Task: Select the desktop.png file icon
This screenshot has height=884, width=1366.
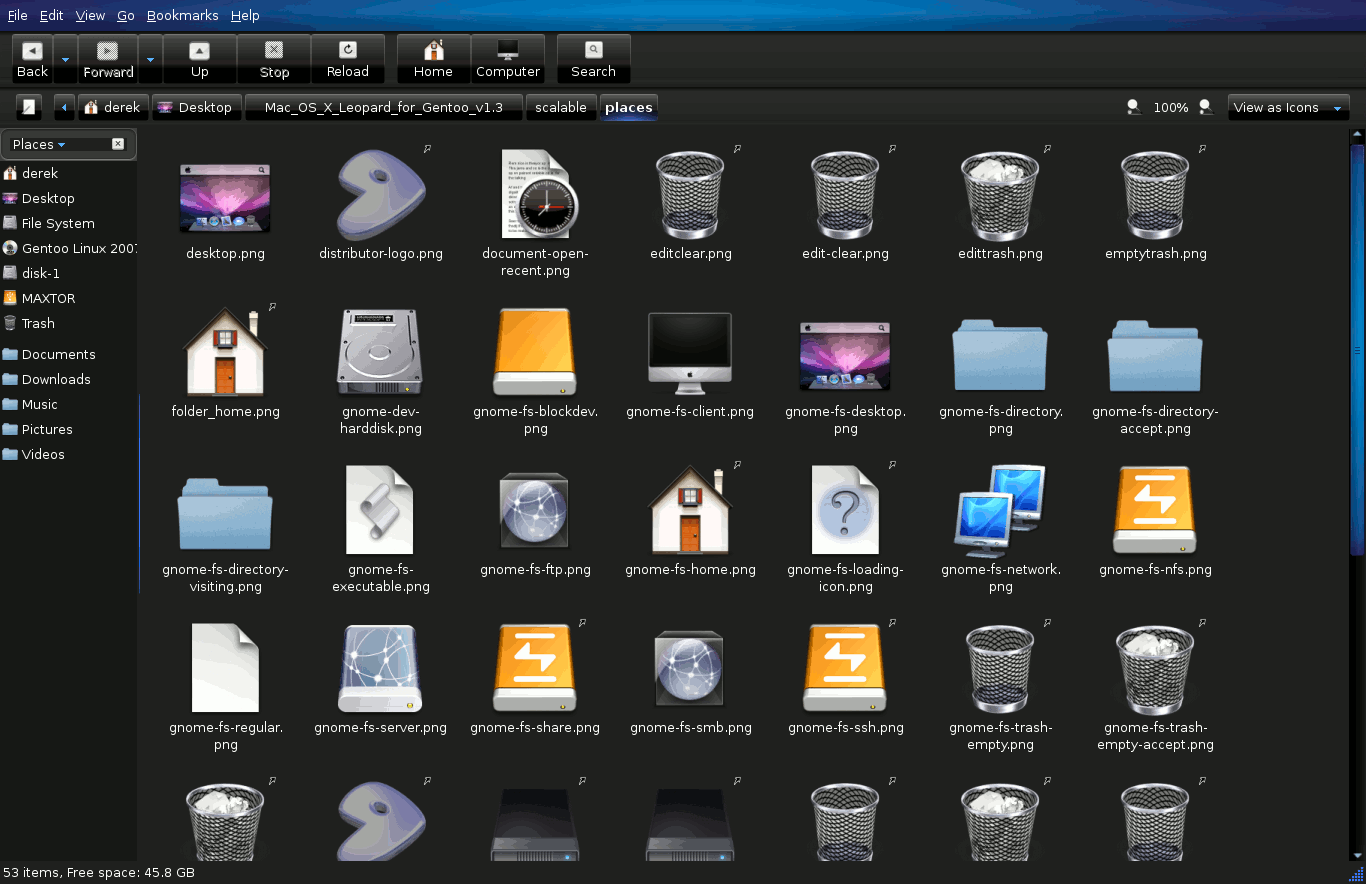Action: pos(225,198)
